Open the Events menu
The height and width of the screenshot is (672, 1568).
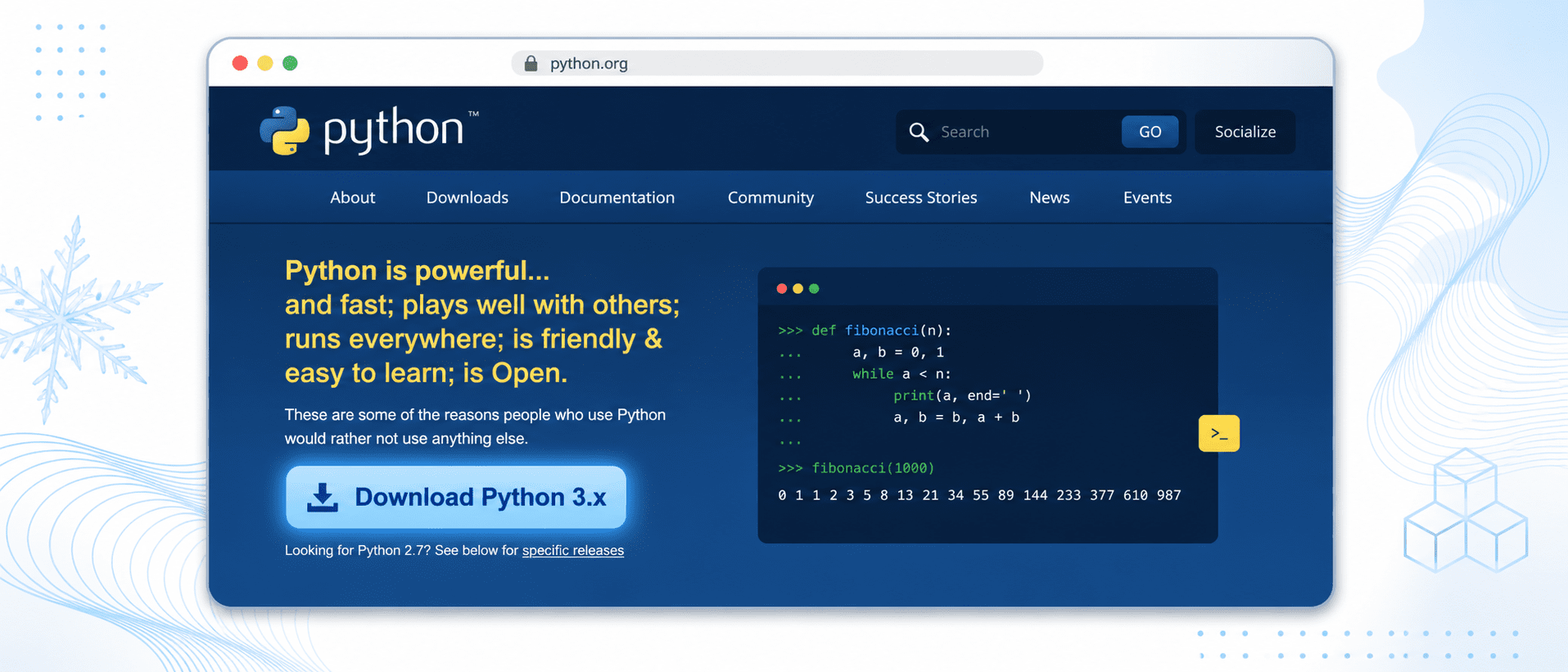[1147, 197]
